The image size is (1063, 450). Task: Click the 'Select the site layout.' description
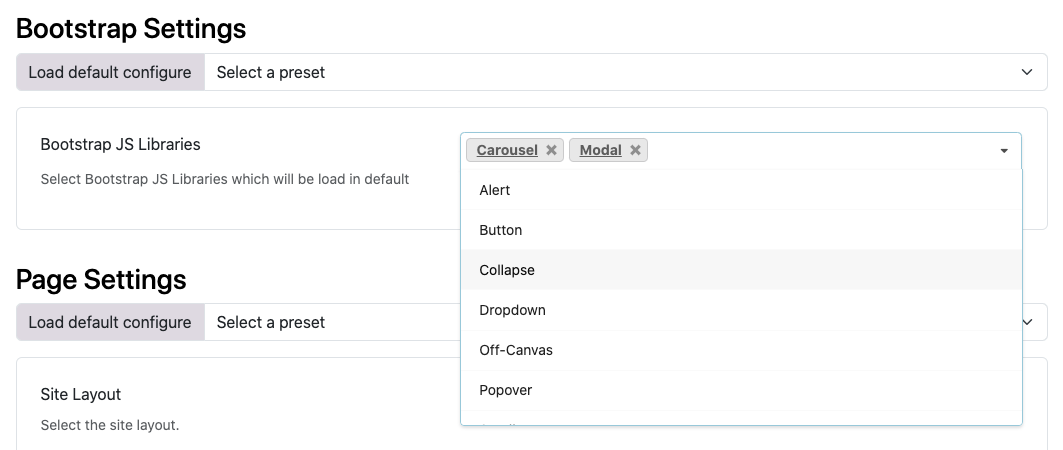[110, 426]
